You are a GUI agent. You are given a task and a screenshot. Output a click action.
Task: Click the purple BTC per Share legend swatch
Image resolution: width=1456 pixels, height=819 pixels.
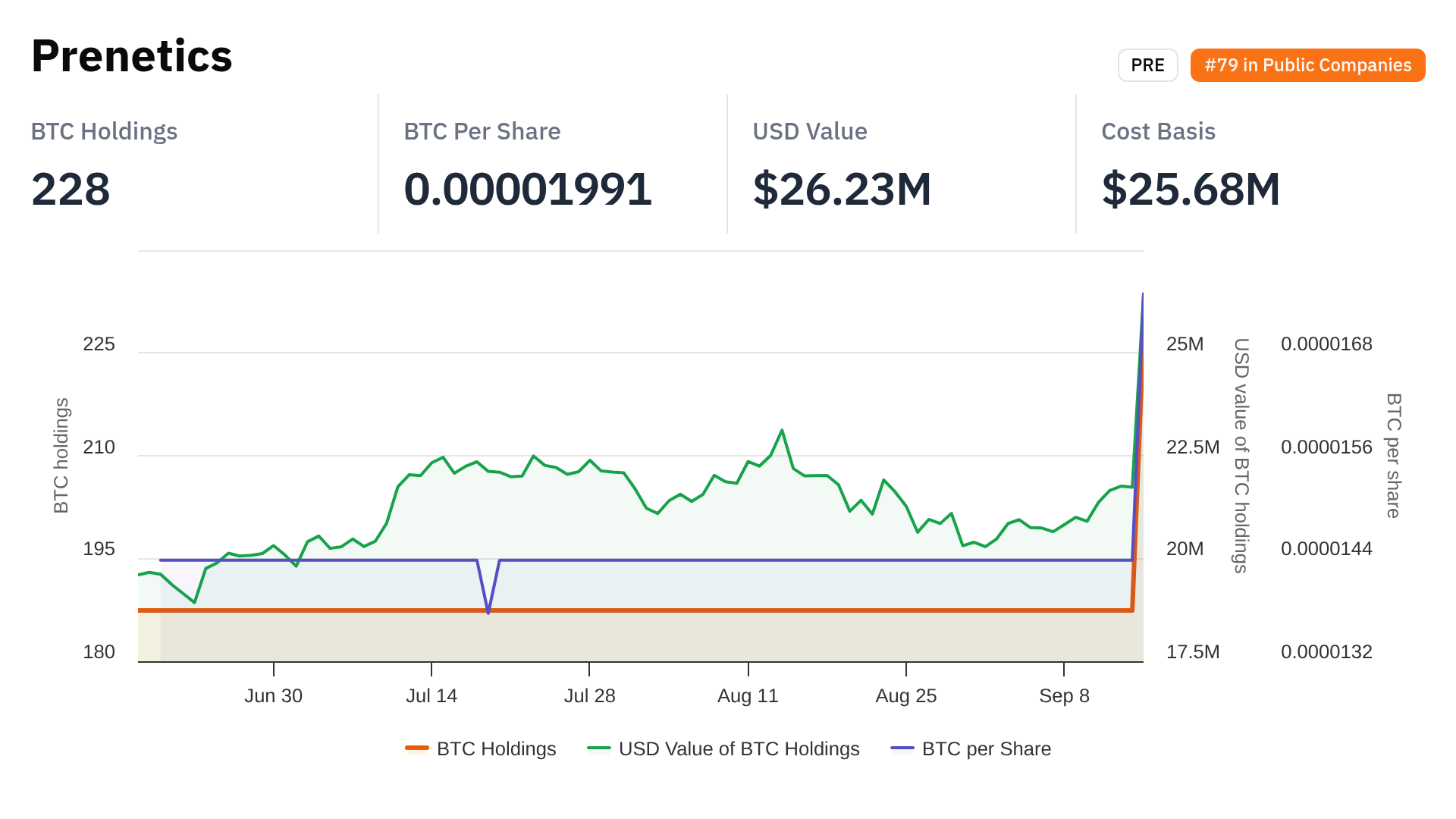[902, 748]
